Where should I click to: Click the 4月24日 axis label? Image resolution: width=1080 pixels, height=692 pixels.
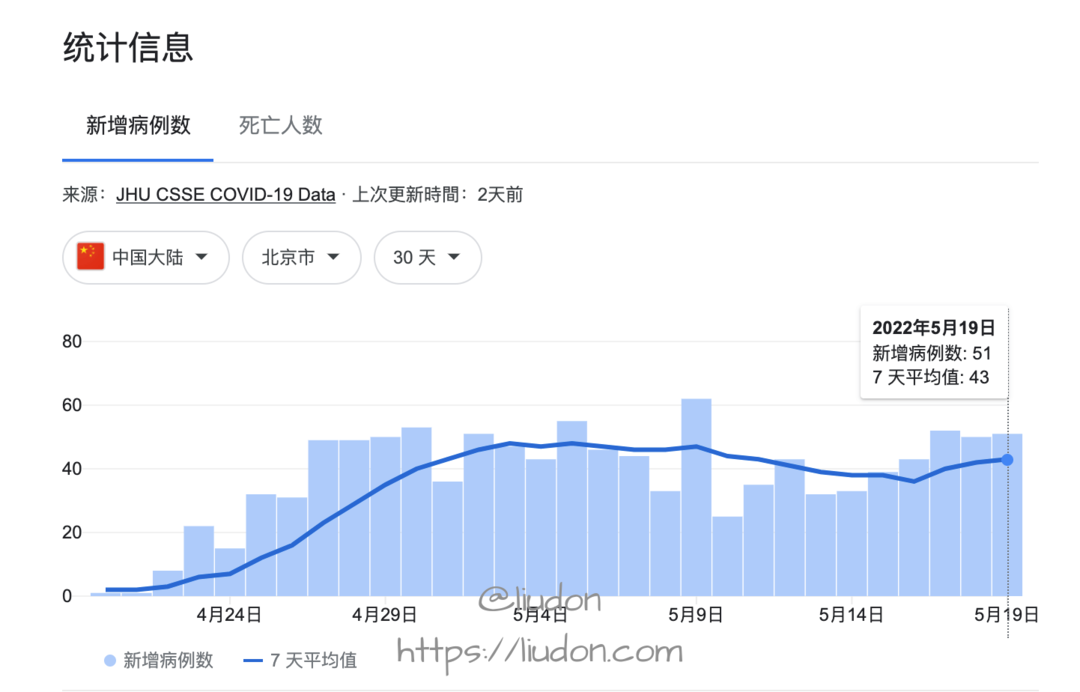click(x=229, y=615)
